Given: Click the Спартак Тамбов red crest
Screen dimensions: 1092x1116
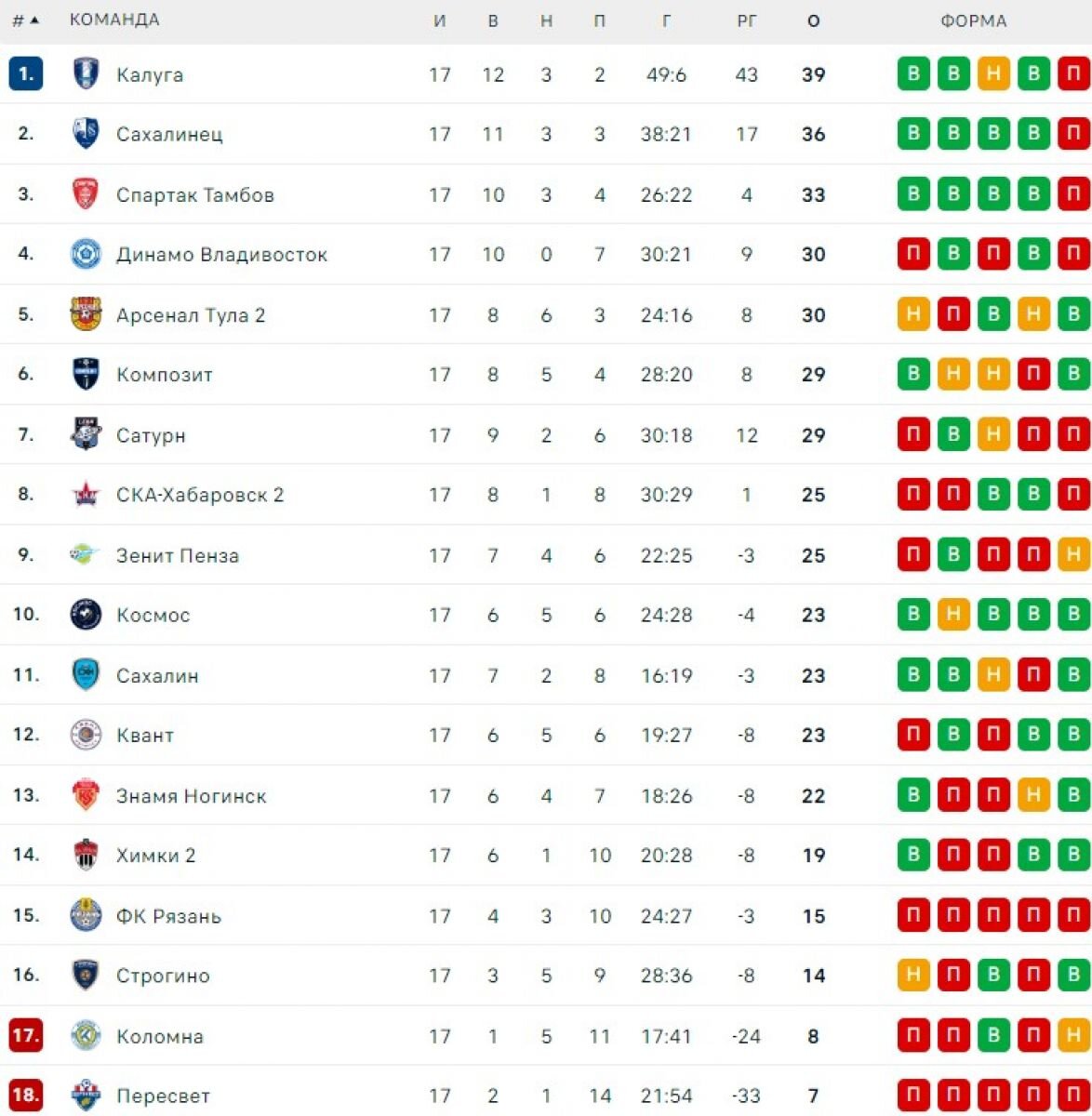Looking at the screenshot, I should pos(86,193).
